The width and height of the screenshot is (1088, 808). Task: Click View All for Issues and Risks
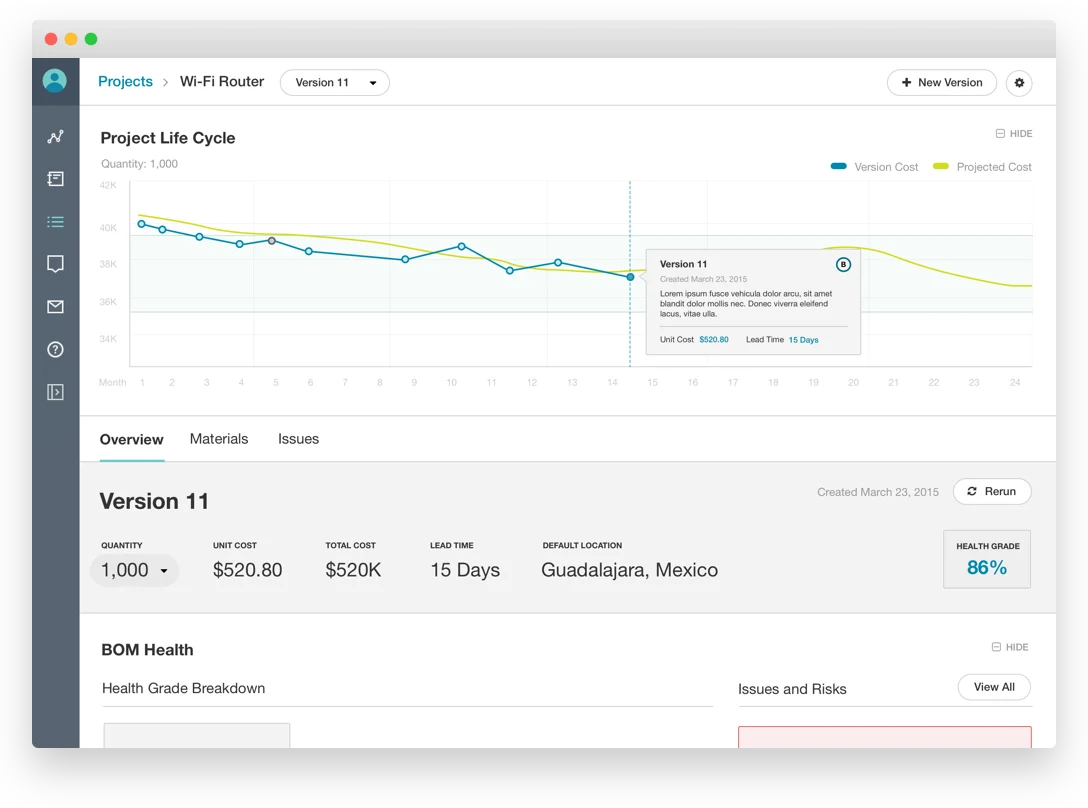click(x=994, y=687)
